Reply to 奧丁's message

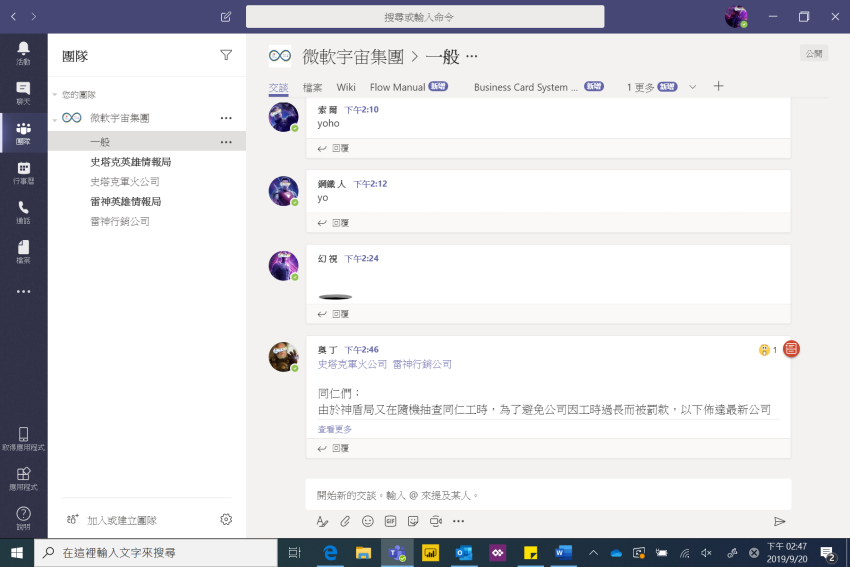click(x=333, y=448)
